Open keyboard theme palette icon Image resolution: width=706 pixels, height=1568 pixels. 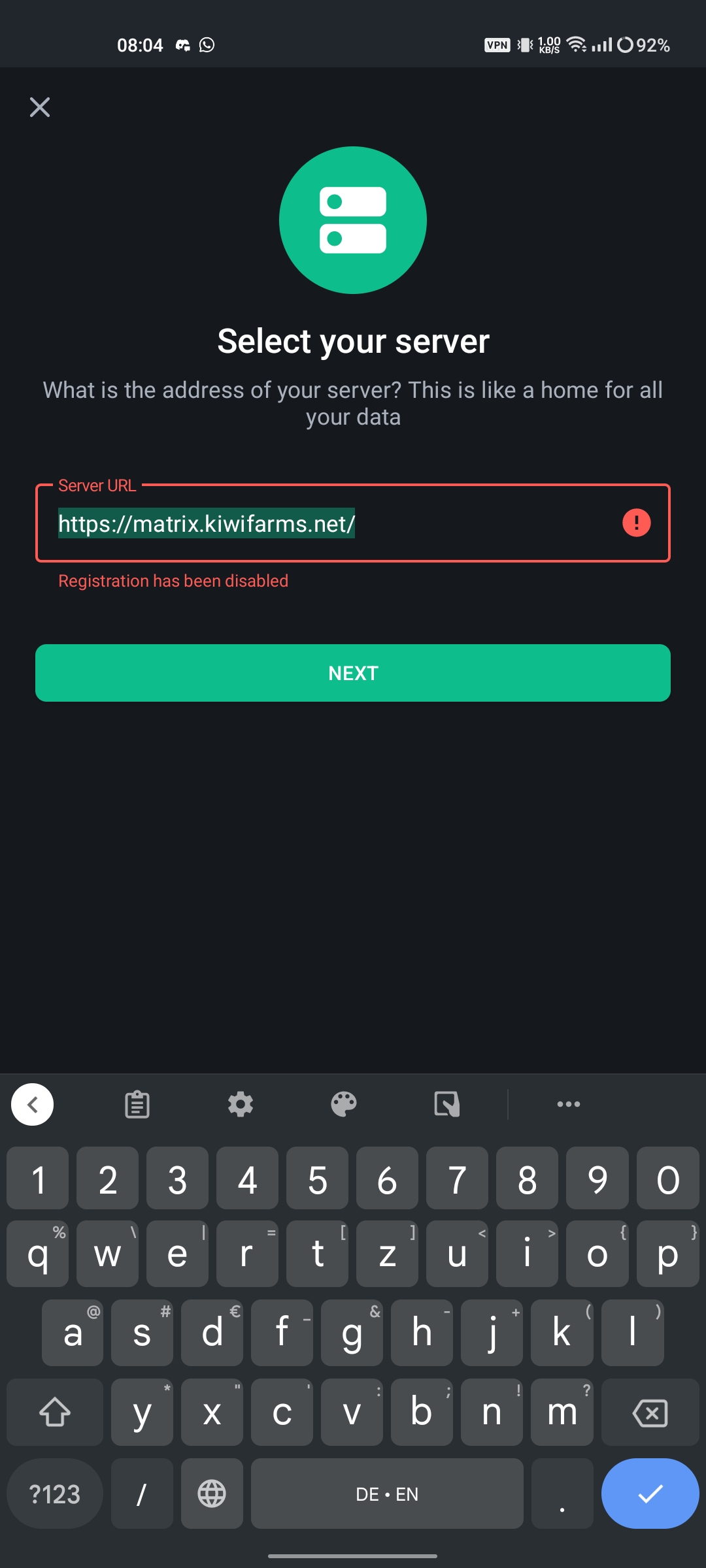[344, 1104]
